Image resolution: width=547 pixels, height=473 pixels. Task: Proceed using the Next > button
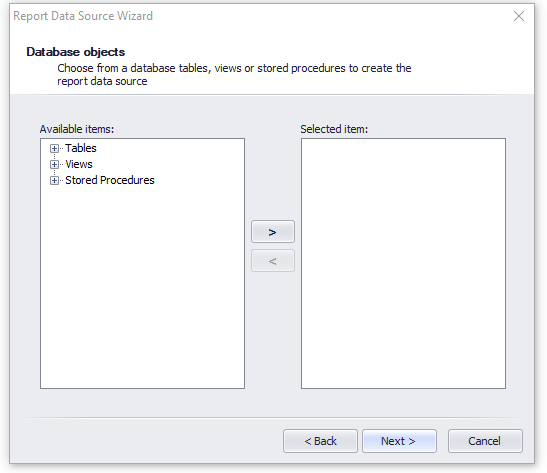tap(399, 441)
